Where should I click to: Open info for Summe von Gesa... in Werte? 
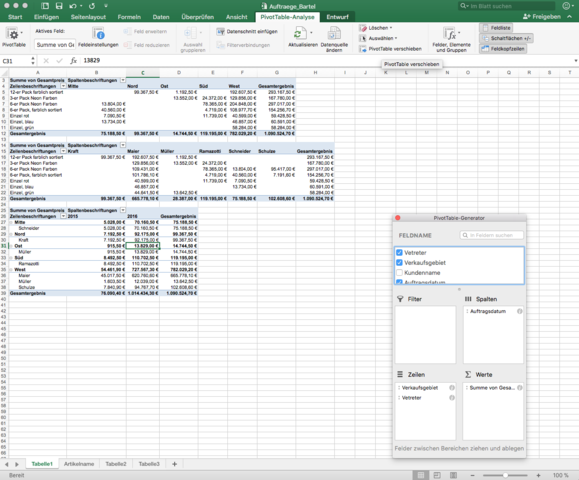tap(520, 388)
